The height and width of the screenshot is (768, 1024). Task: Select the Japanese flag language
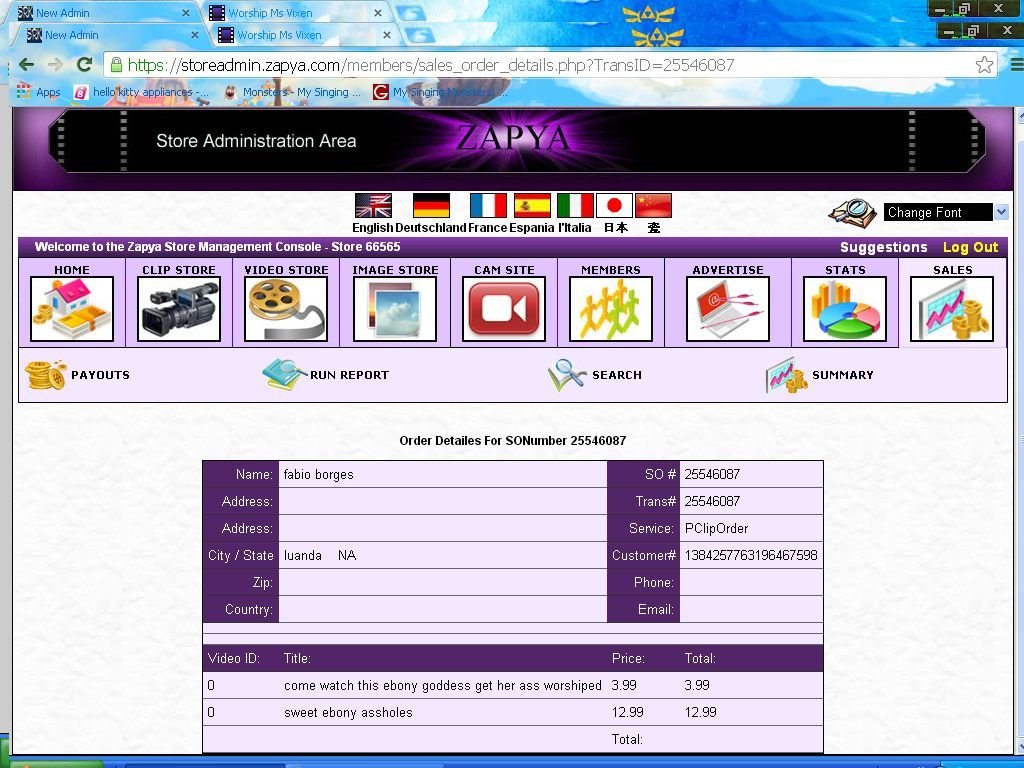click(614, 206)
